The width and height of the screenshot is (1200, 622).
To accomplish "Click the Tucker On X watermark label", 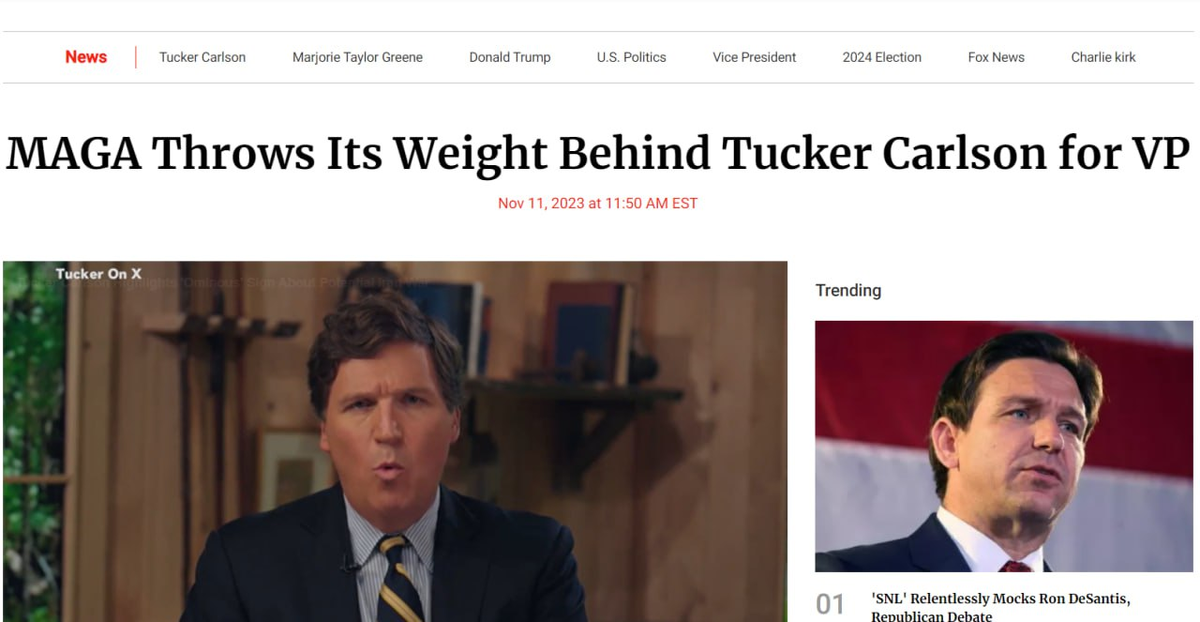I will (x=99, y=274).
